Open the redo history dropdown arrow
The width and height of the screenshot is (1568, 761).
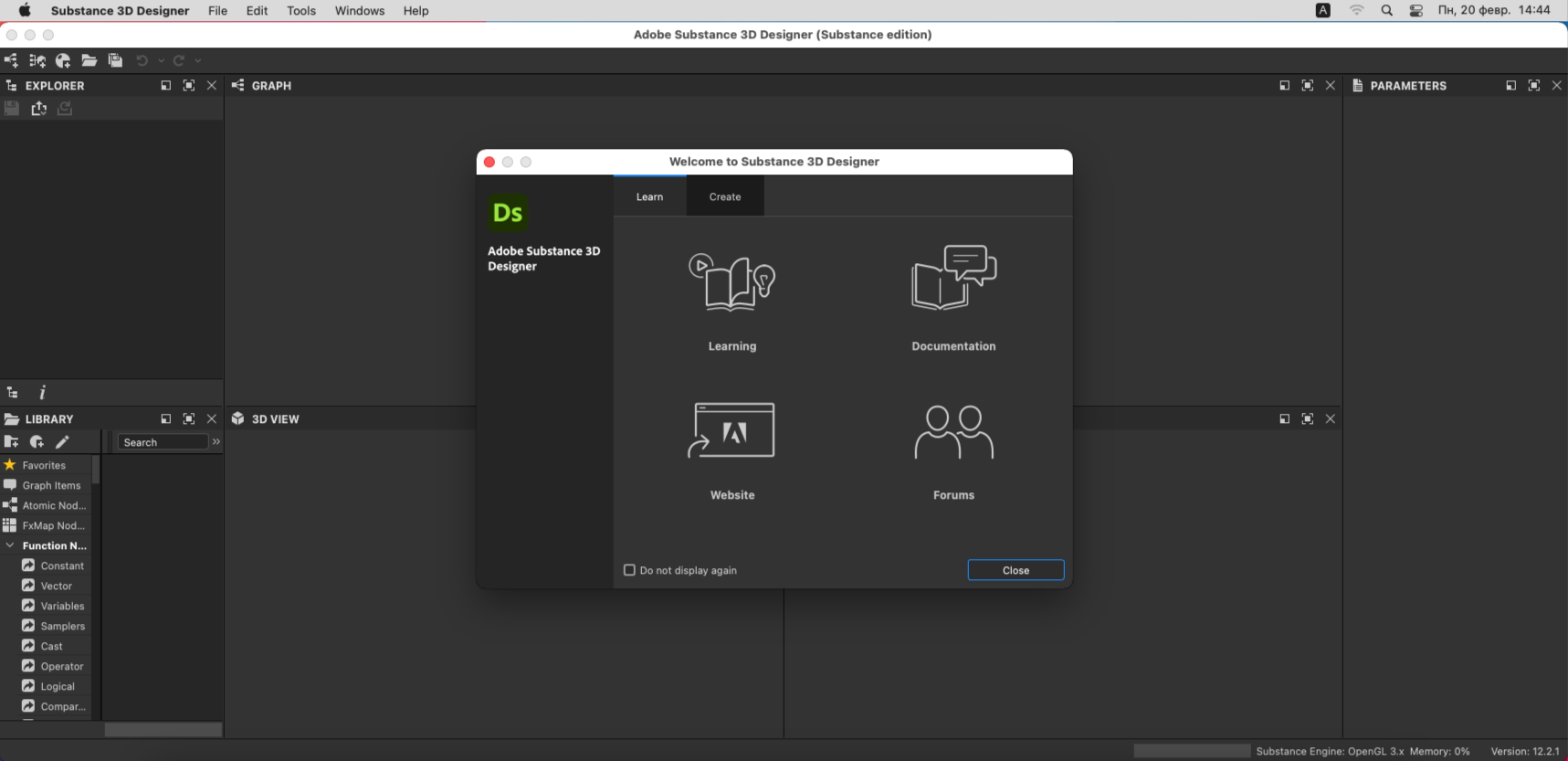pos(198,61)
